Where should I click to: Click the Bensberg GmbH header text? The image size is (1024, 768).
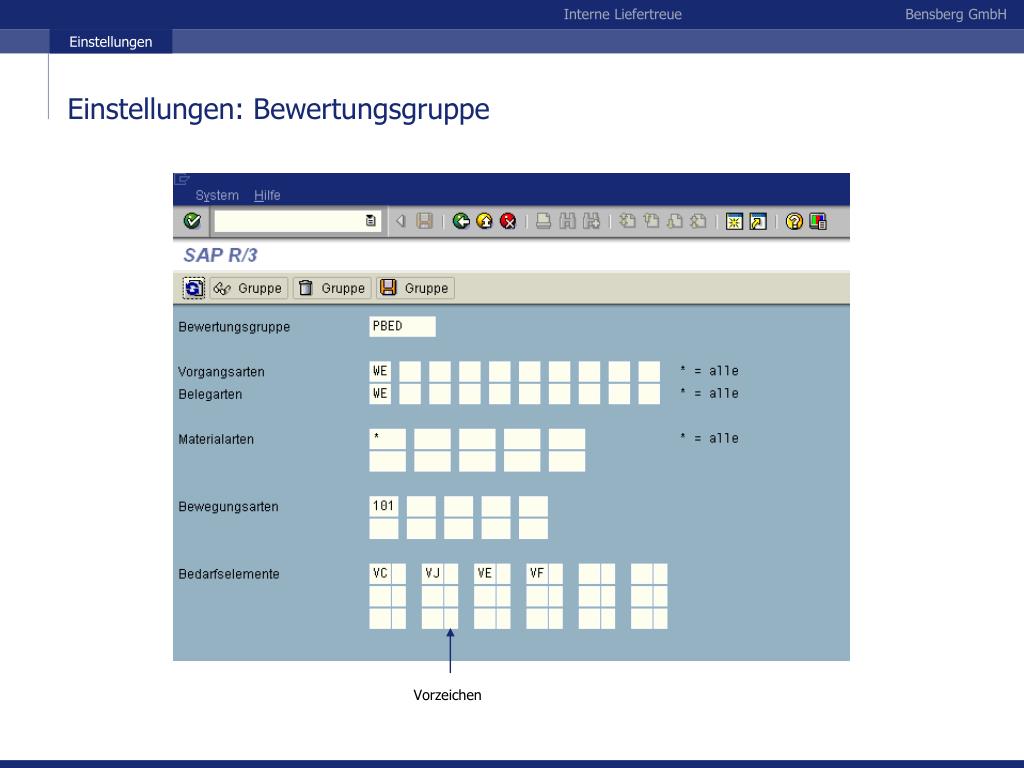(955, 14)
